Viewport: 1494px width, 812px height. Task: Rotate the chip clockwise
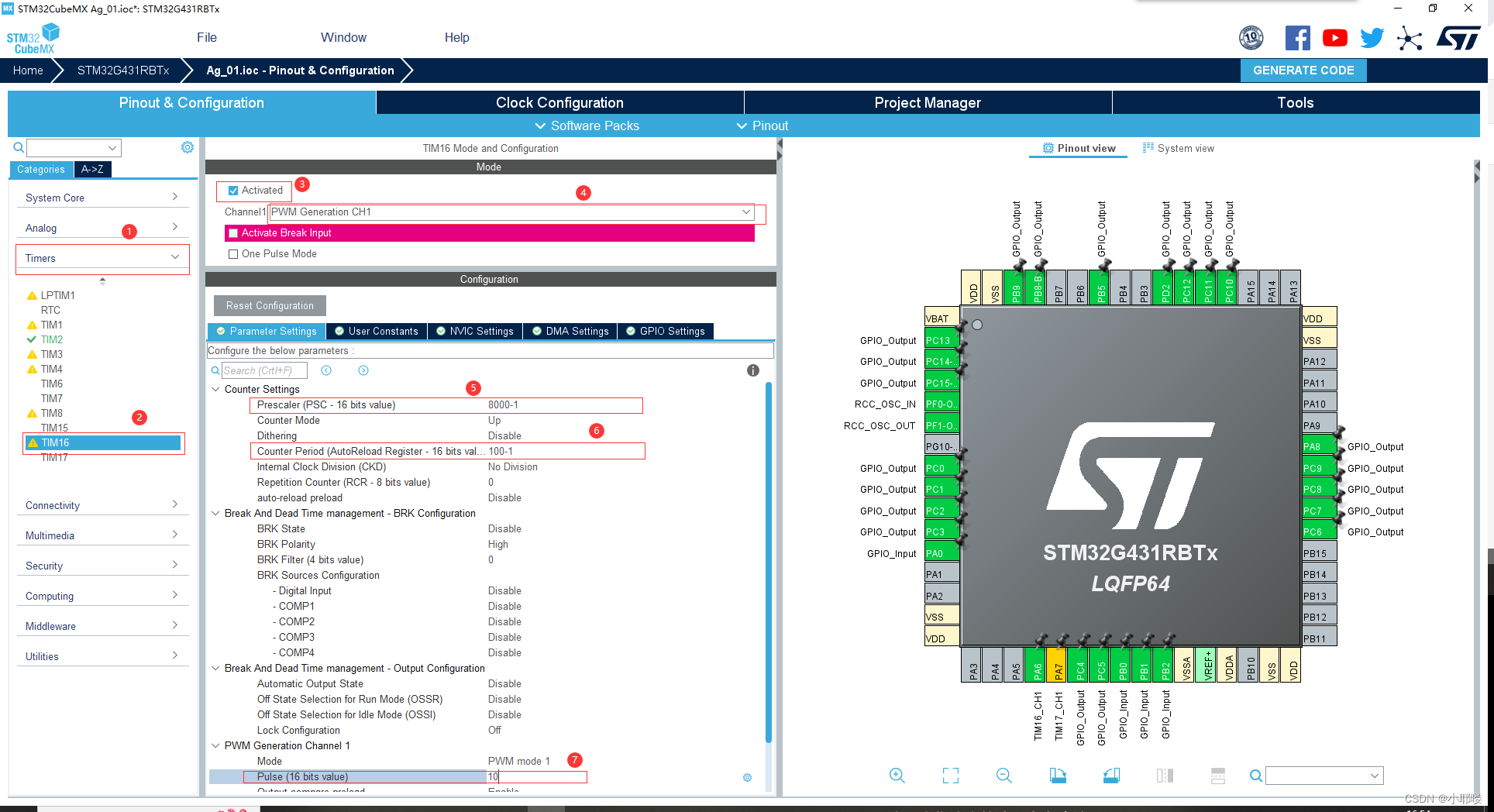(1058, 776)
